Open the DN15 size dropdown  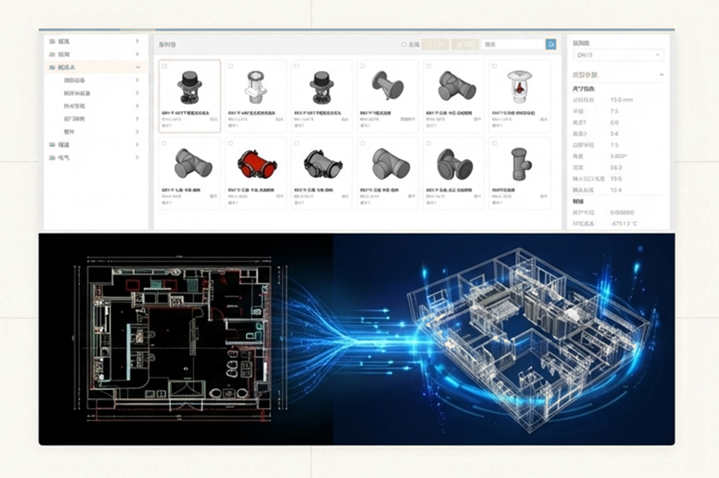coord(617,55)
